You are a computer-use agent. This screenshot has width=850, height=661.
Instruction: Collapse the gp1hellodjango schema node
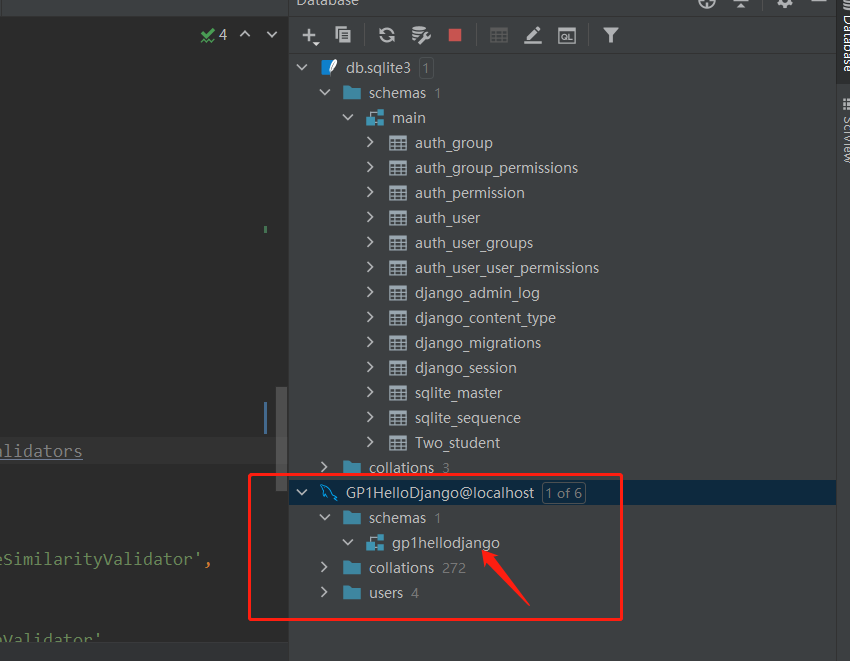tap(348, 542)
